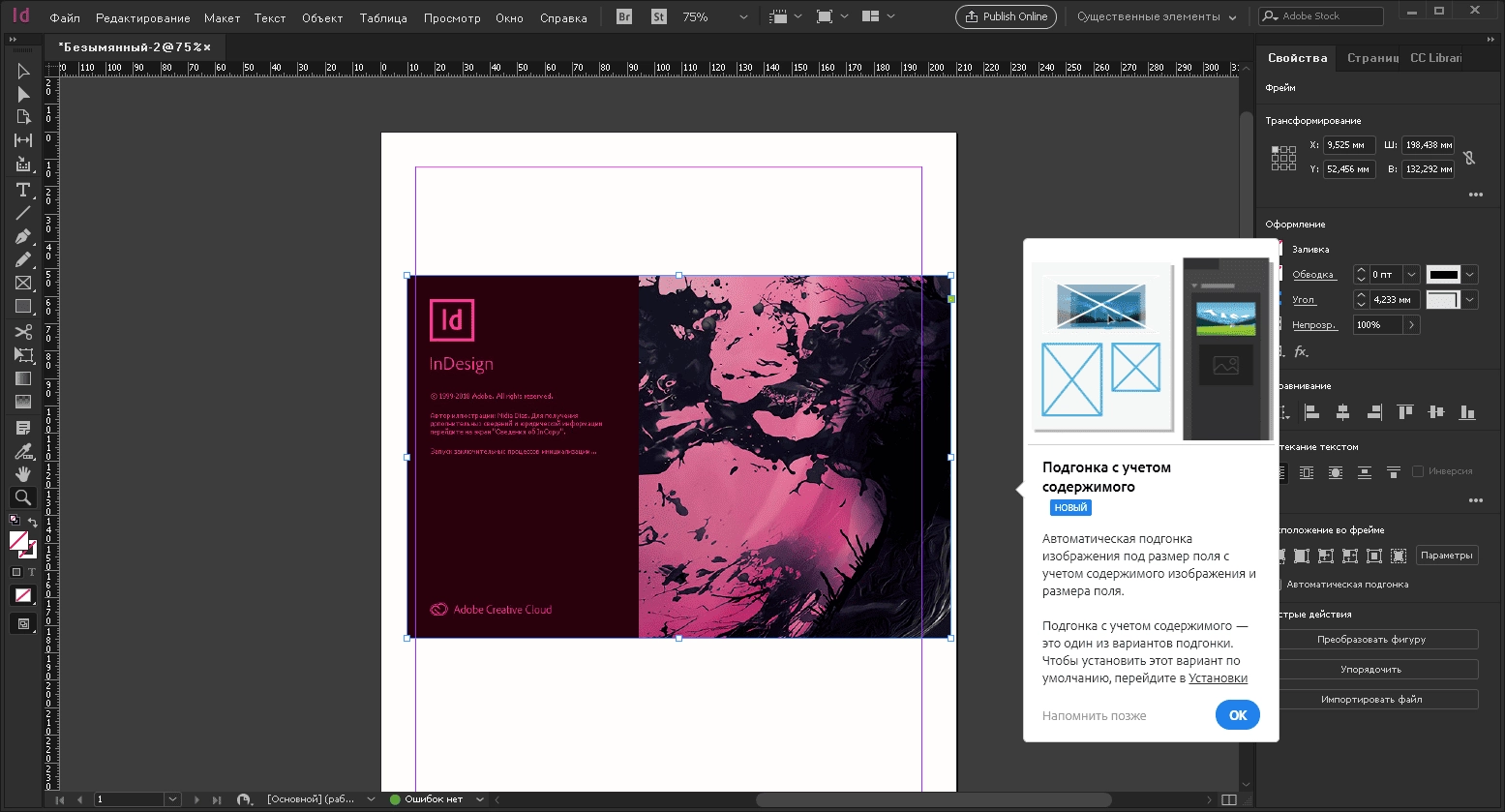Open the Редактирование menu
Viewport: 1505px width, 812px height.
[143, 18]
